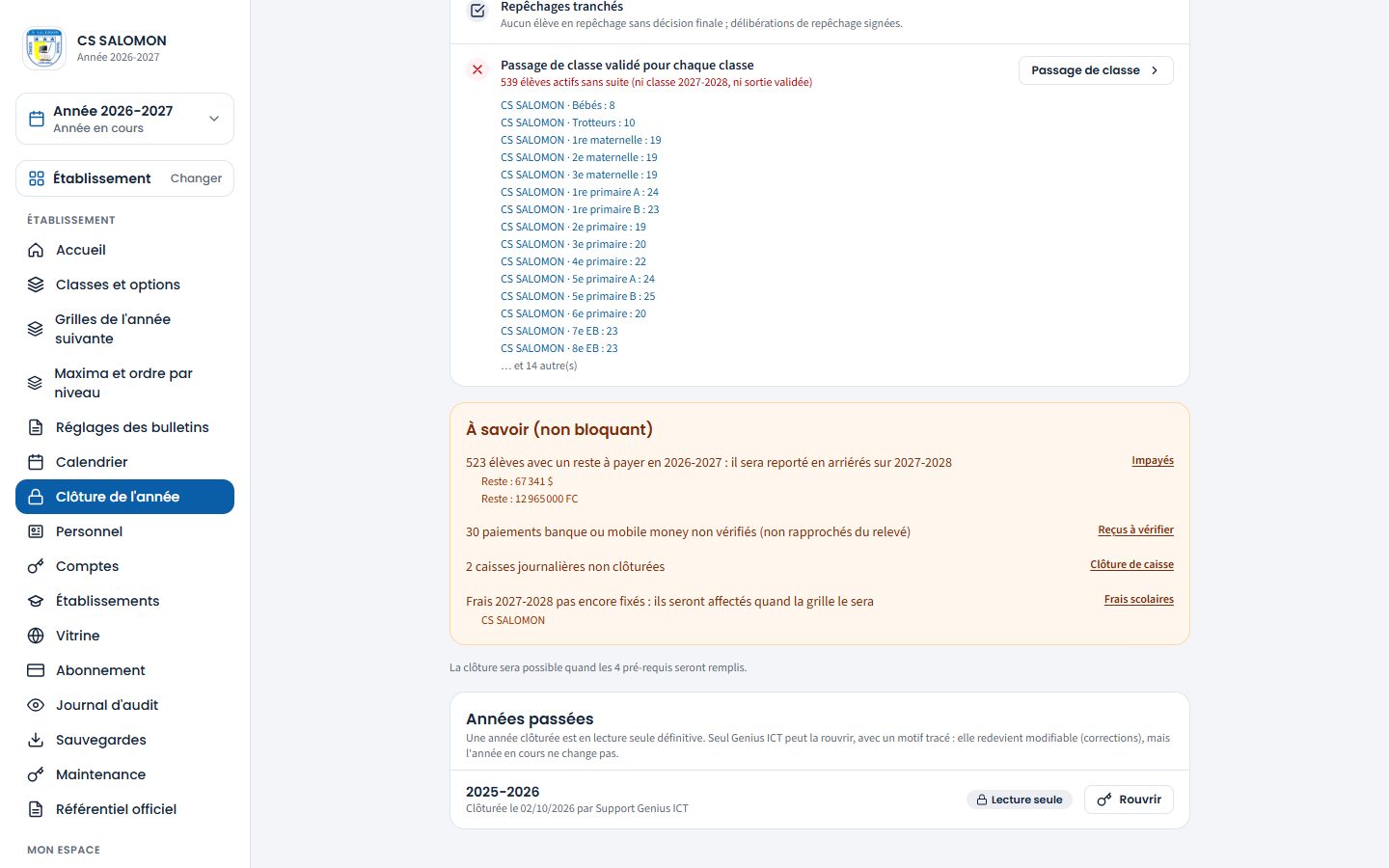Image resolution: width=1389 pixels, height=868 pixels.
Task: Open the Reçus à vérifier link
Action: tap(1135, 530)
